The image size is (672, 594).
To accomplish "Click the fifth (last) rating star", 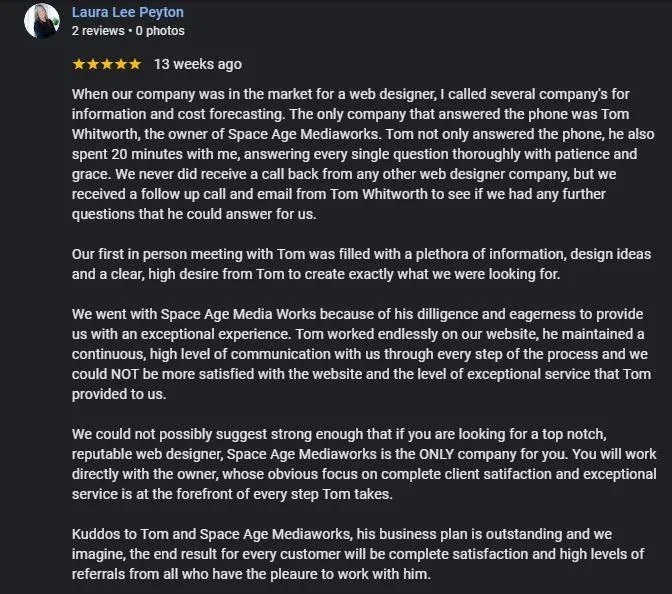I will click(135, 64).
